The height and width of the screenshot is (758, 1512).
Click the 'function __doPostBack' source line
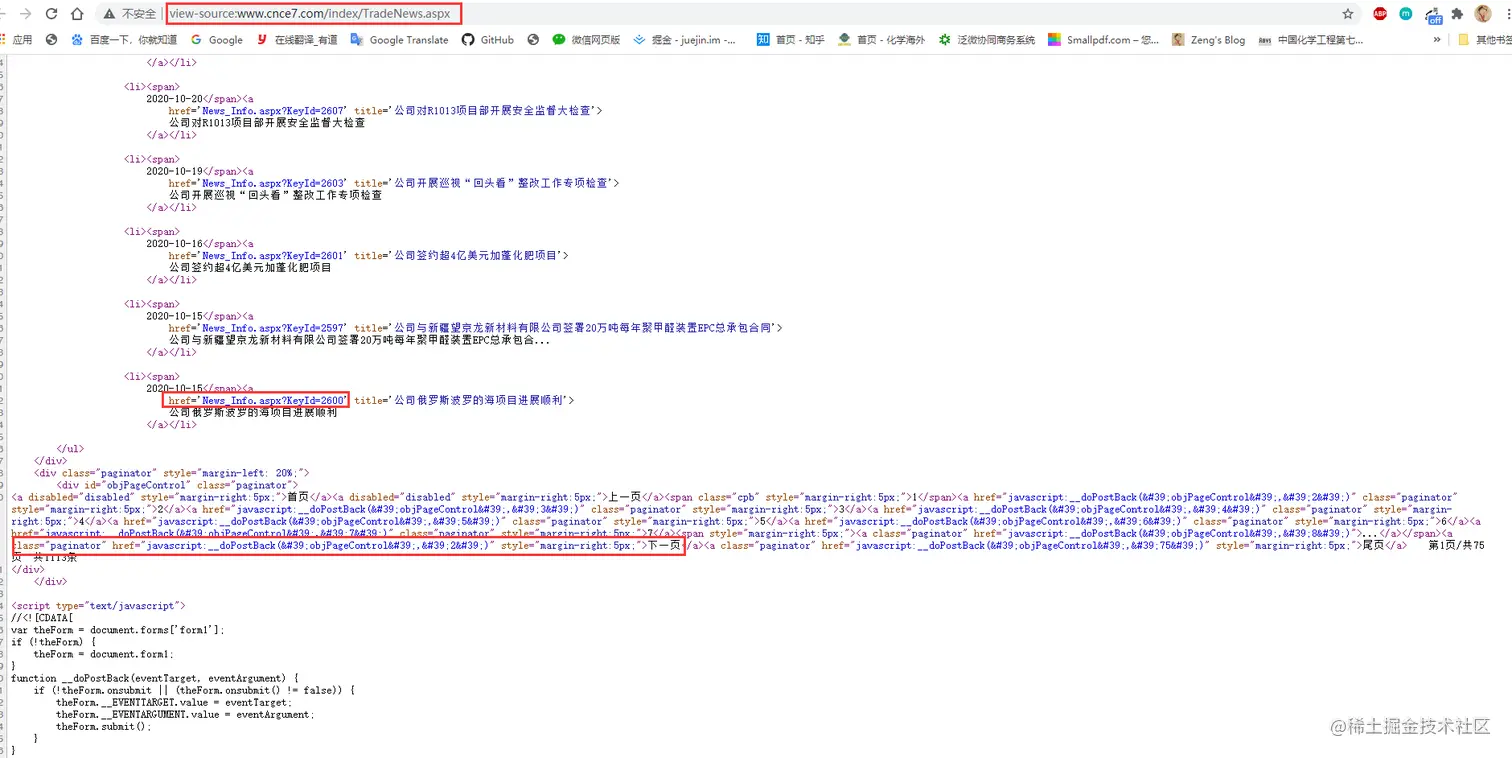(x=154, y=678)
